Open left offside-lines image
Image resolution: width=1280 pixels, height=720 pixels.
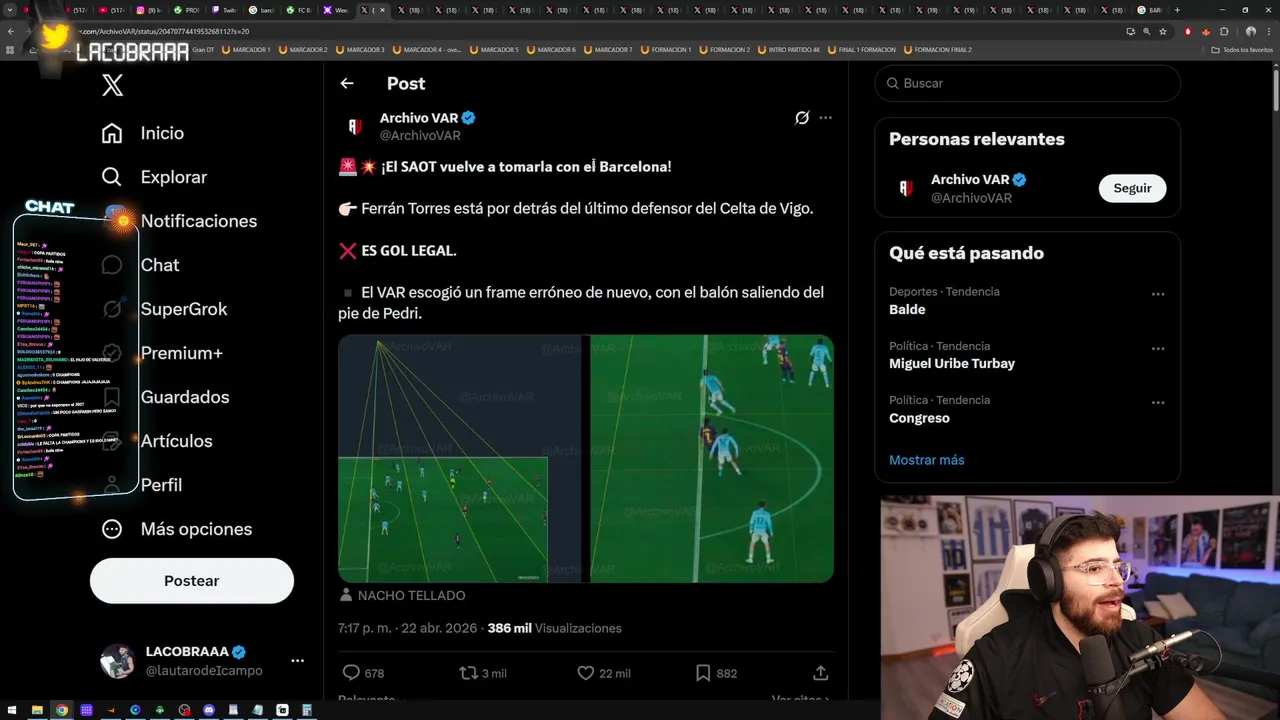tap(460, 459)
